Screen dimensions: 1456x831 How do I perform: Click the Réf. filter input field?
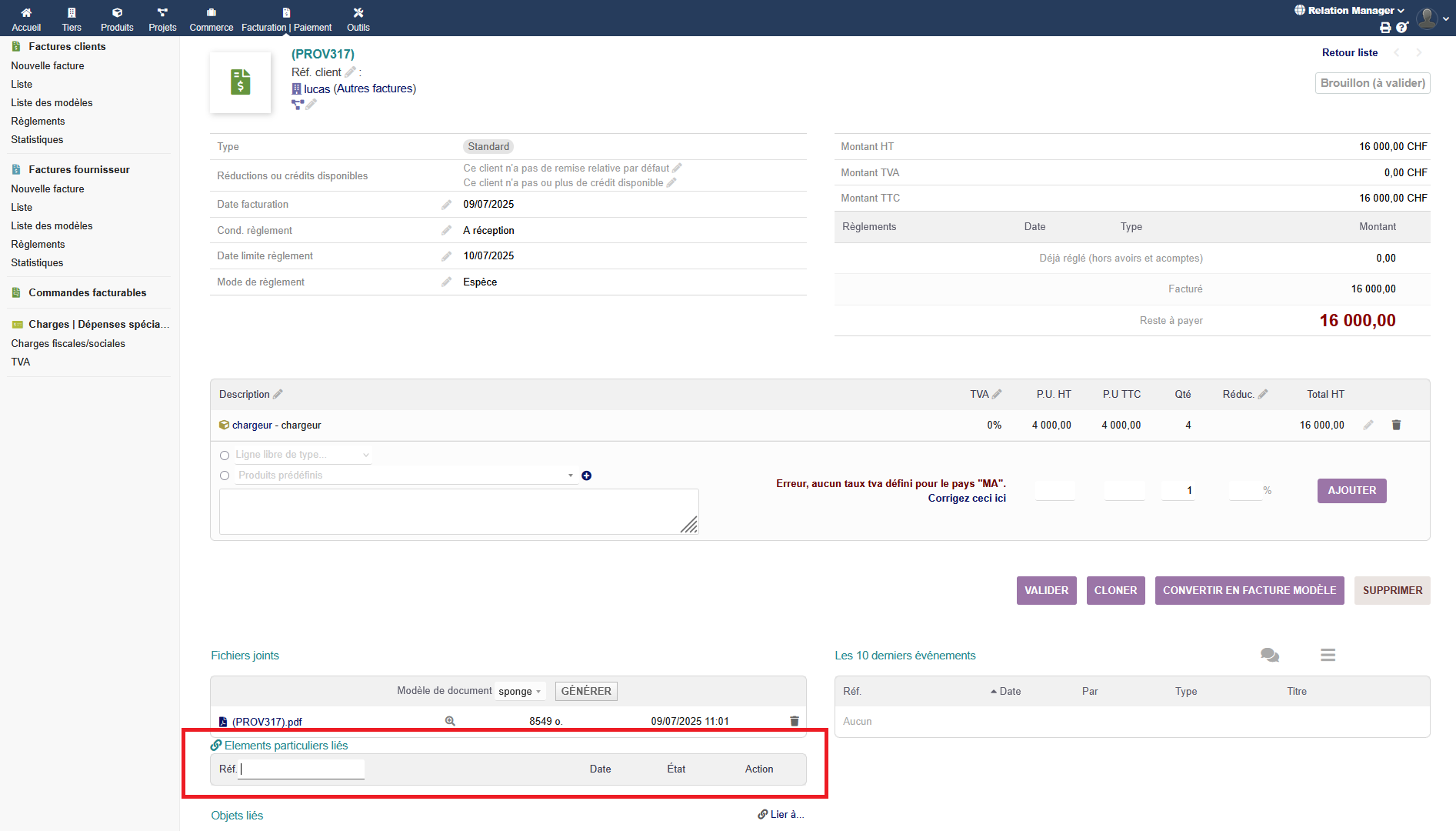click(x=302, y=769)
